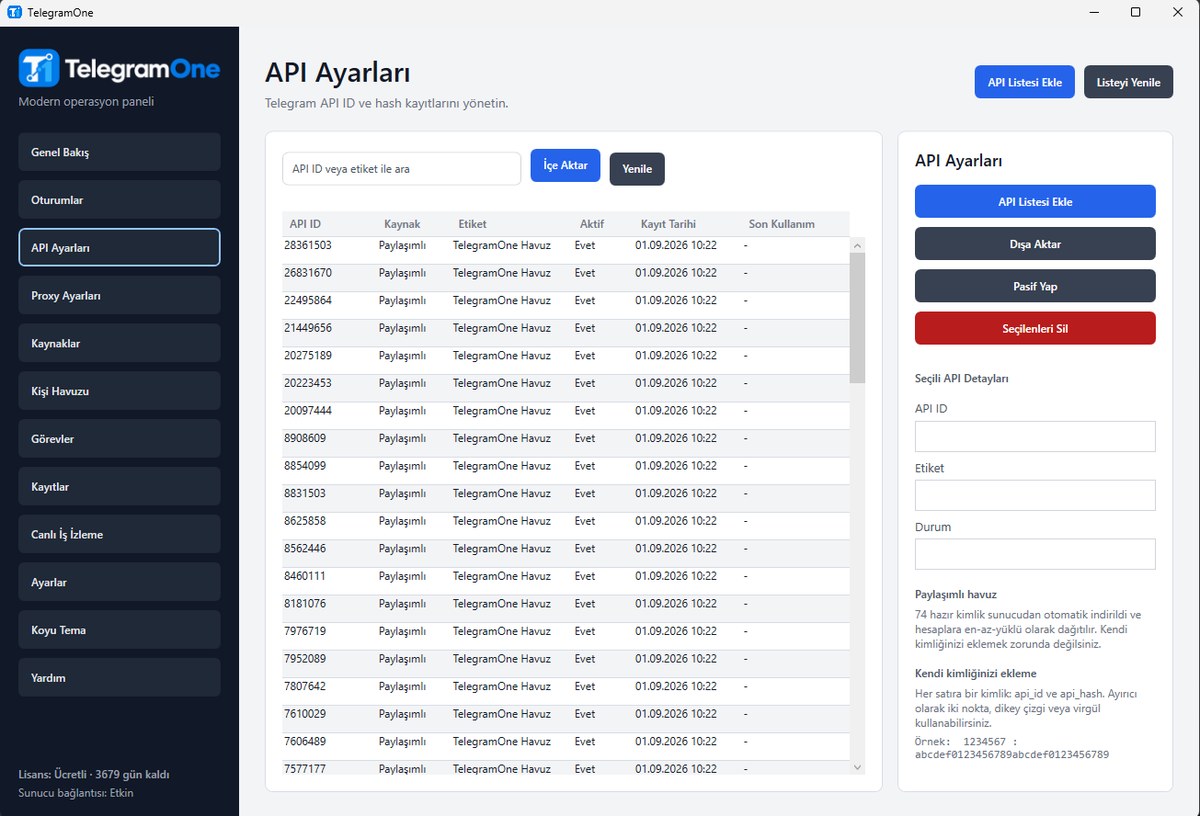Image resolution: width=1200 pixels, height=816 pixels.
Task: Open Proxy Ayarları page
Action: pos(119,295)
